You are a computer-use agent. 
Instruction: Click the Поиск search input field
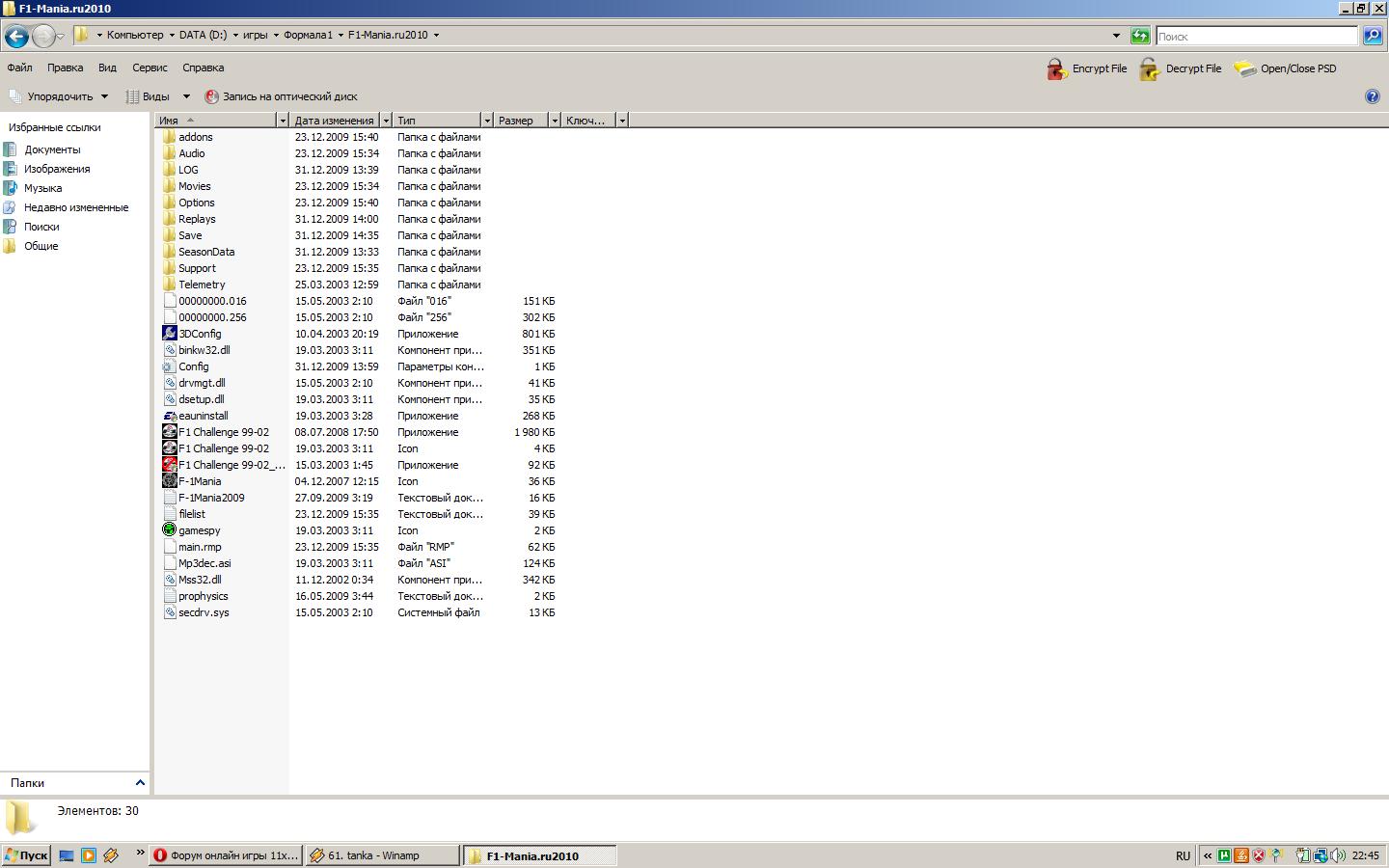point(1256,36)
